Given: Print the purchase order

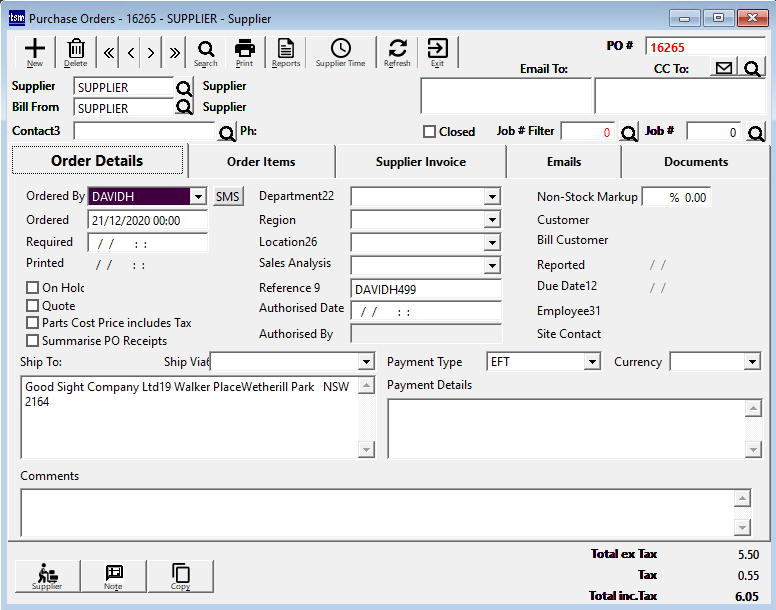Looking at the screenshot, I should click(x=244, y=50).
